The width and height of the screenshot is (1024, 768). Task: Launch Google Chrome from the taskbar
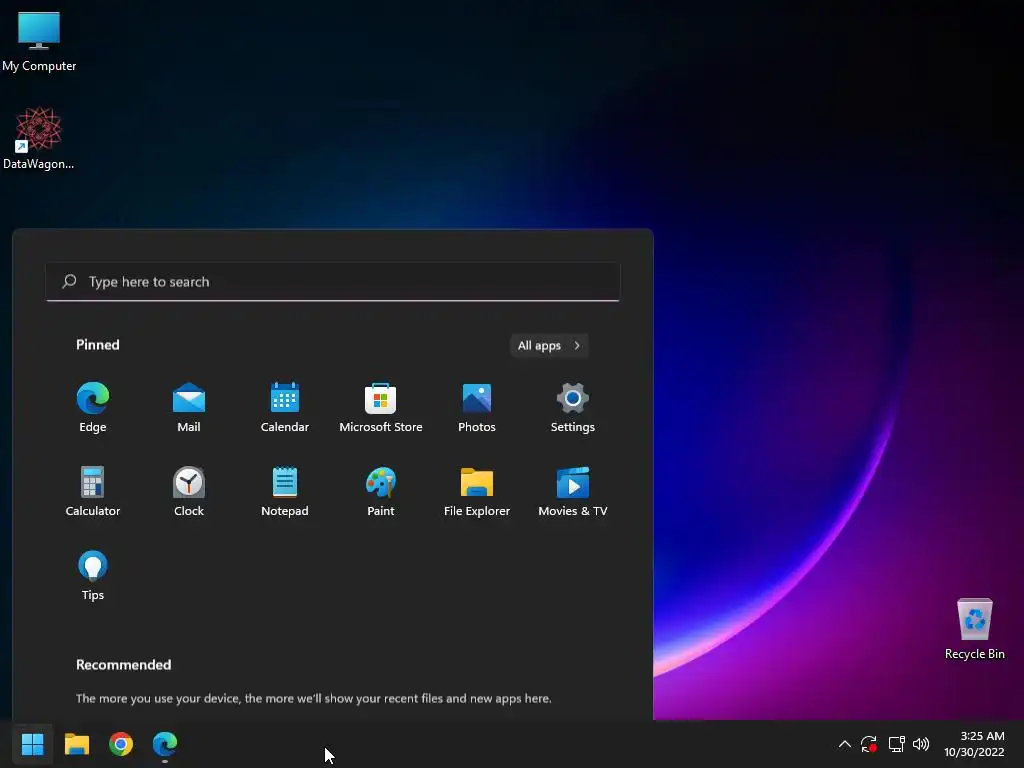coord(121,744)
